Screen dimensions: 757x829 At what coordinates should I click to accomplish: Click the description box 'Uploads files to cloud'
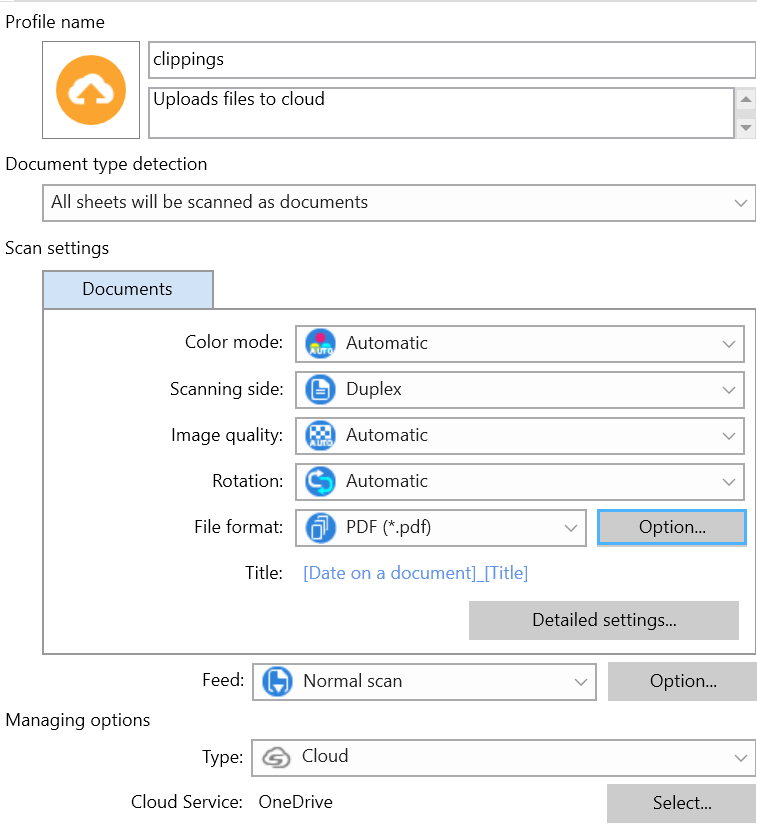(x=441, y=113)
